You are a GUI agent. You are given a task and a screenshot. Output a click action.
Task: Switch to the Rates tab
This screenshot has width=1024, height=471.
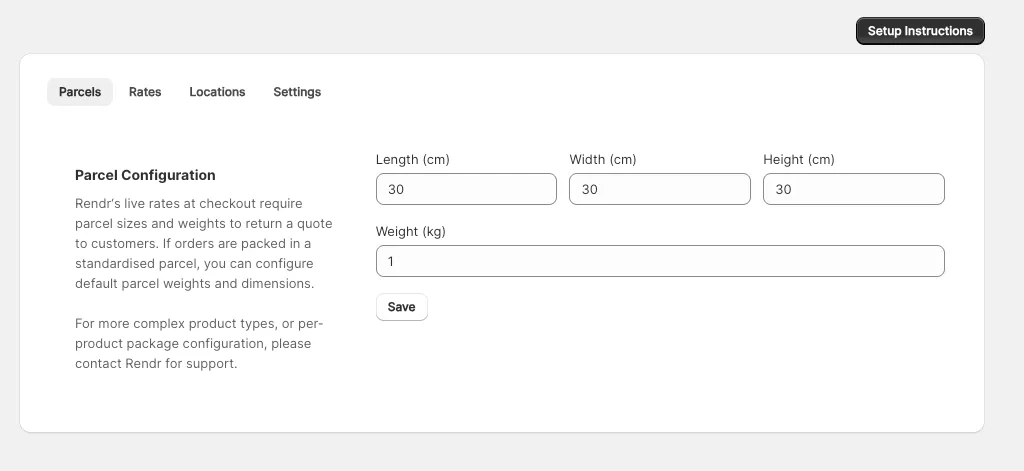(145, 92)
